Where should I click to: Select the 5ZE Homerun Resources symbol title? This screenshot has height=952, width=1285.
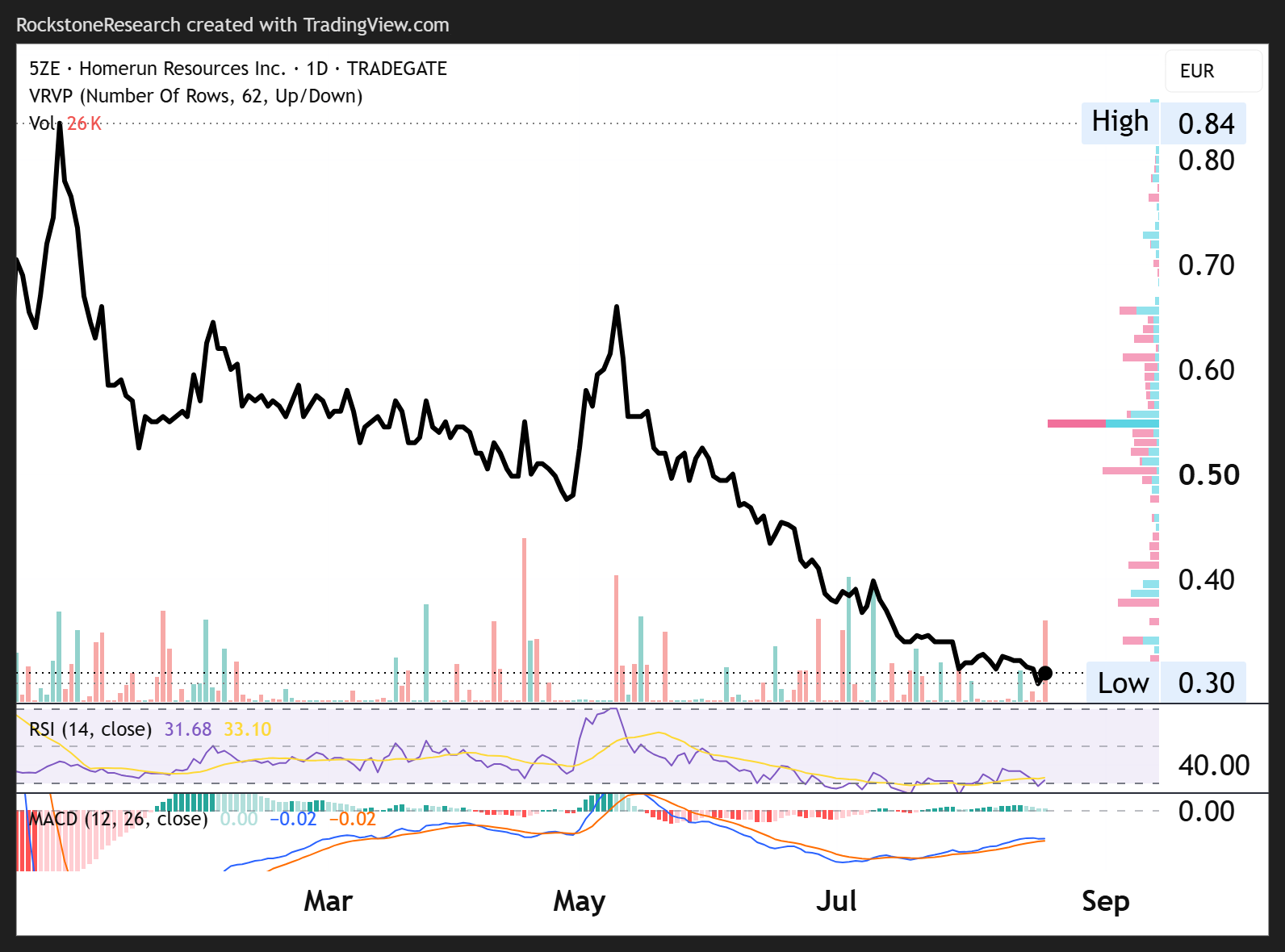point(238,69)
